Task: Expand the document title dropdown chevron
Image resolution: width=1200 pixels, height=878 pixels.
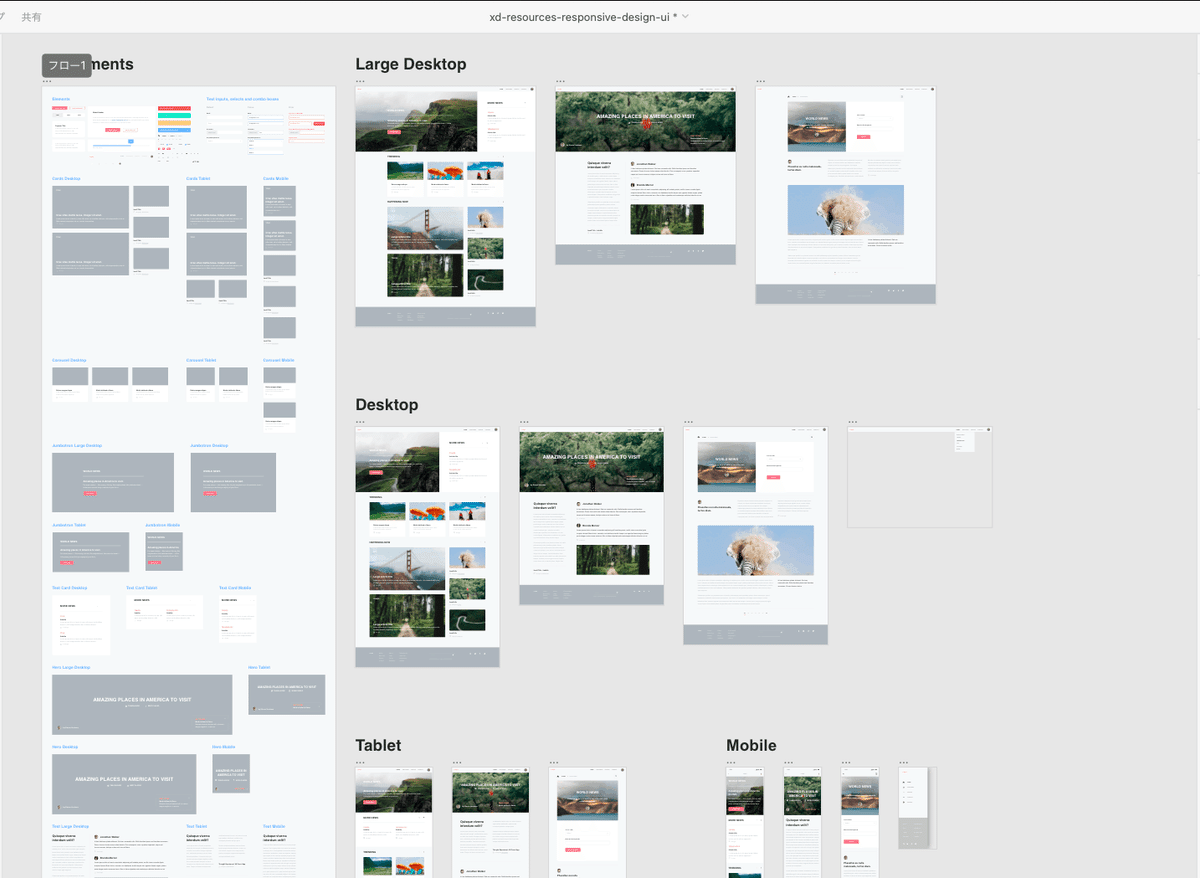Action: click(685, 17)
